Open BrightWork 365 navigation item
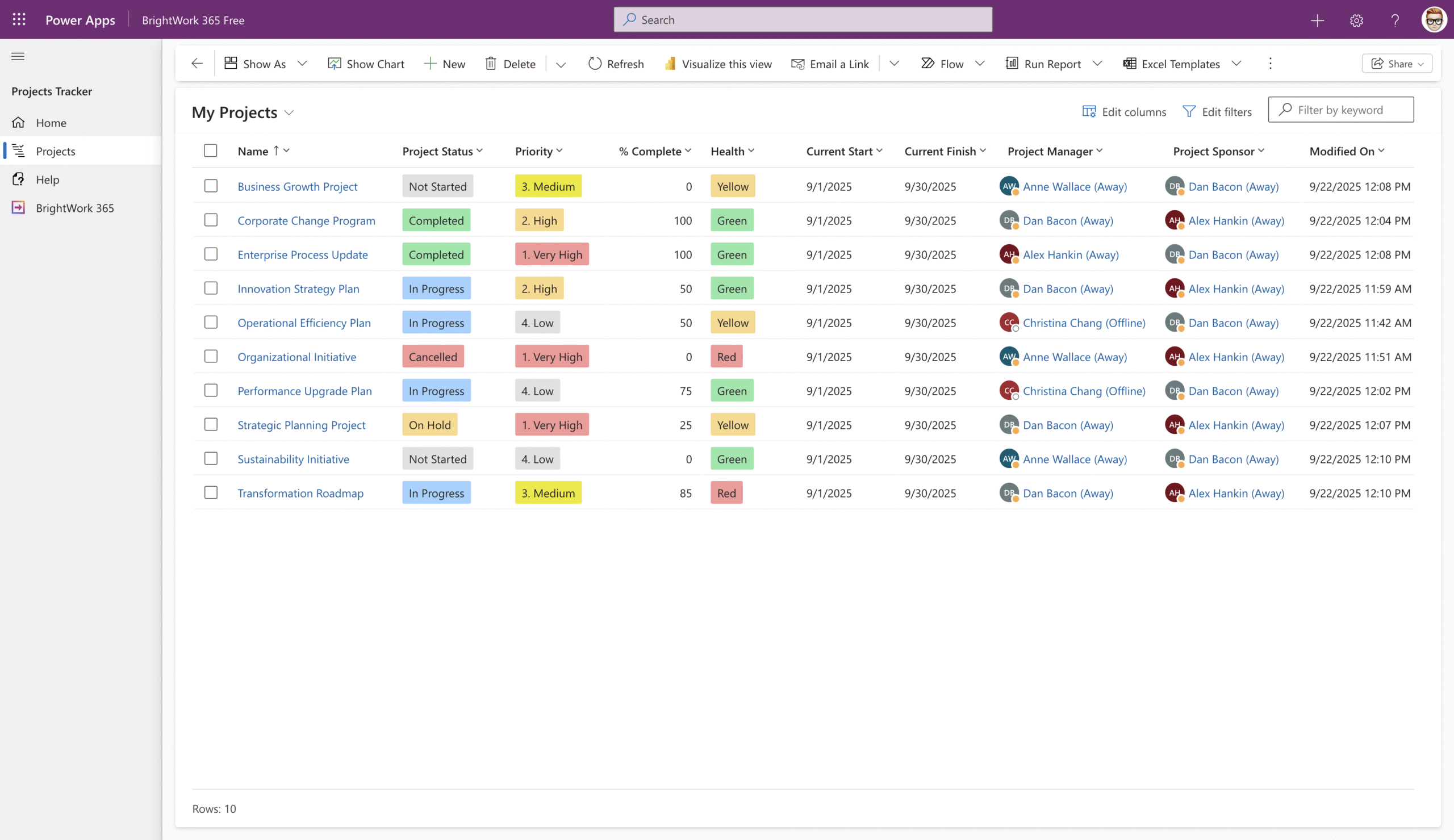 pos(74,208)
